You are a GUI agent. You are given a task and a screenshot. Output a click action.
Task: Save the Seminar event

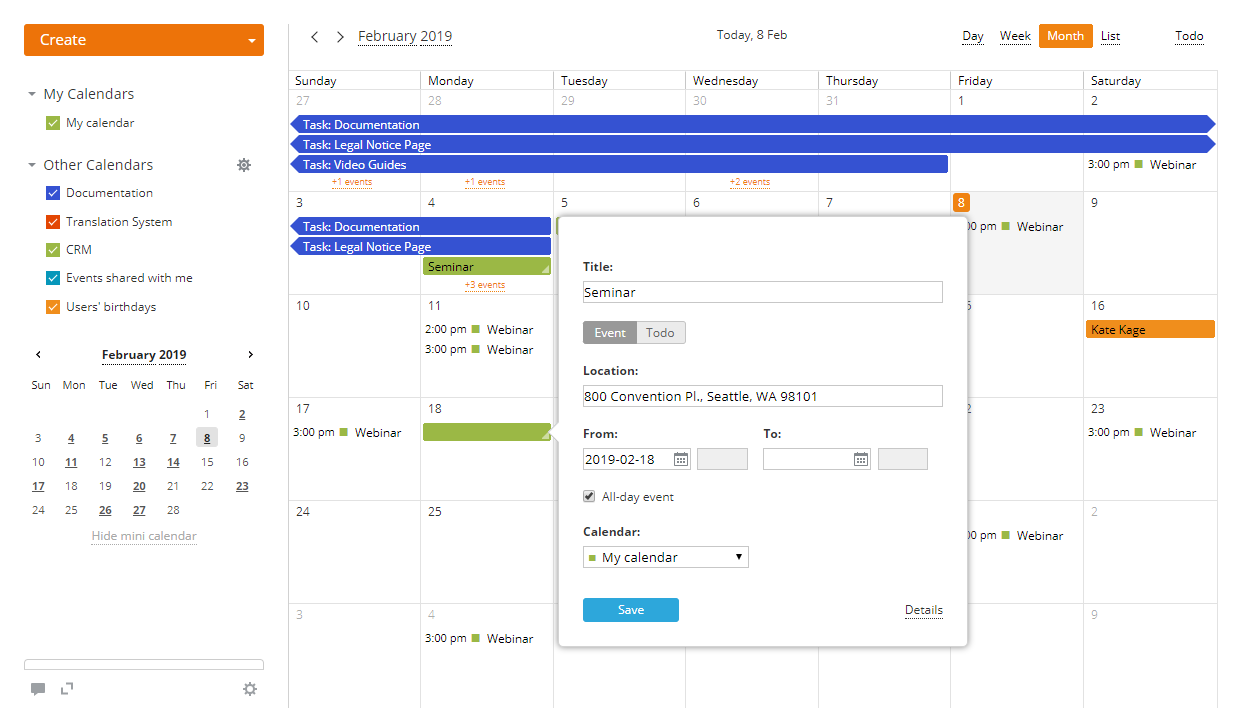(631, 610)
